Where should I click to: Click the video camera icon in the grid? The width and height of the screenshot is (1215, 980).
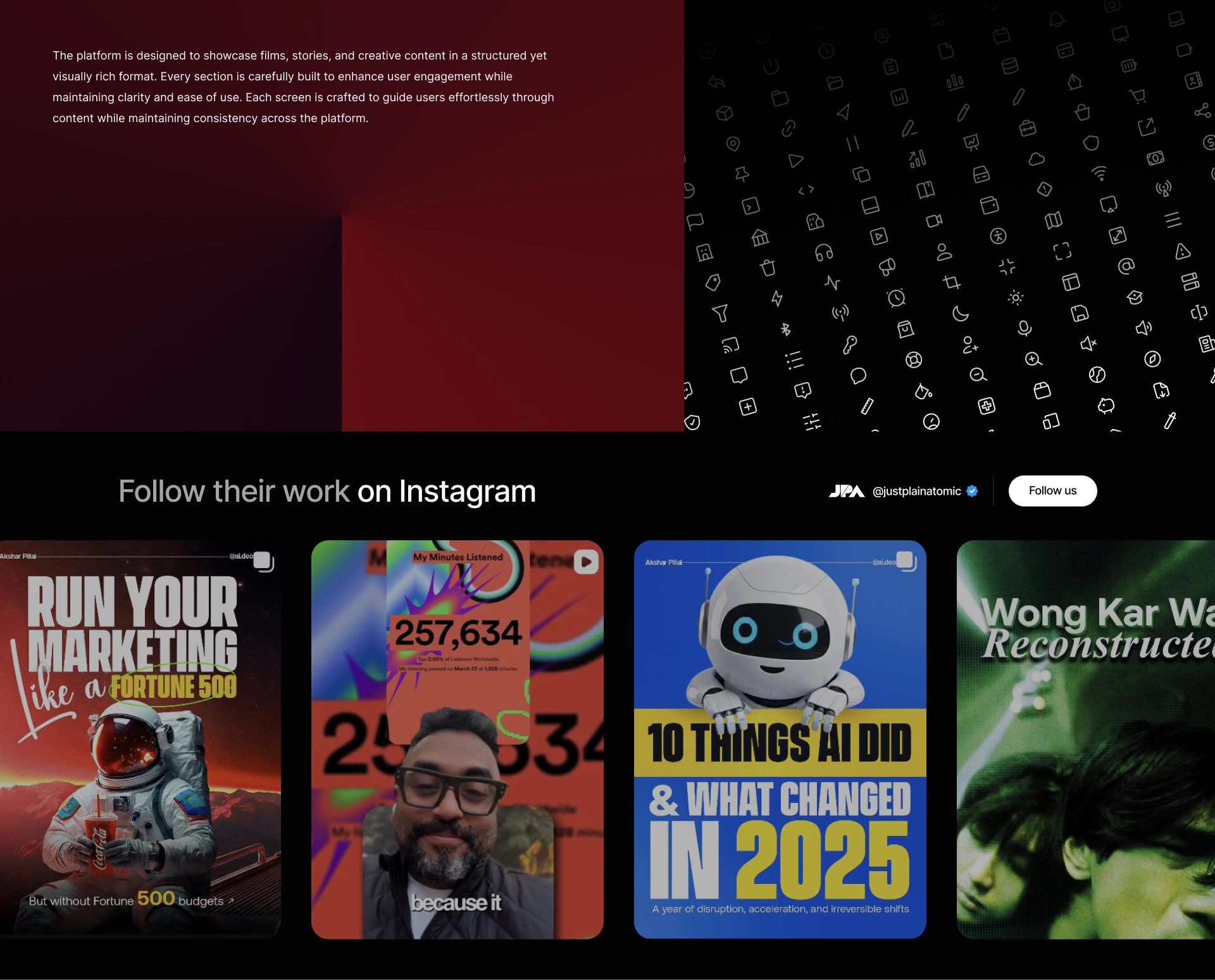(x=934, y=221)
